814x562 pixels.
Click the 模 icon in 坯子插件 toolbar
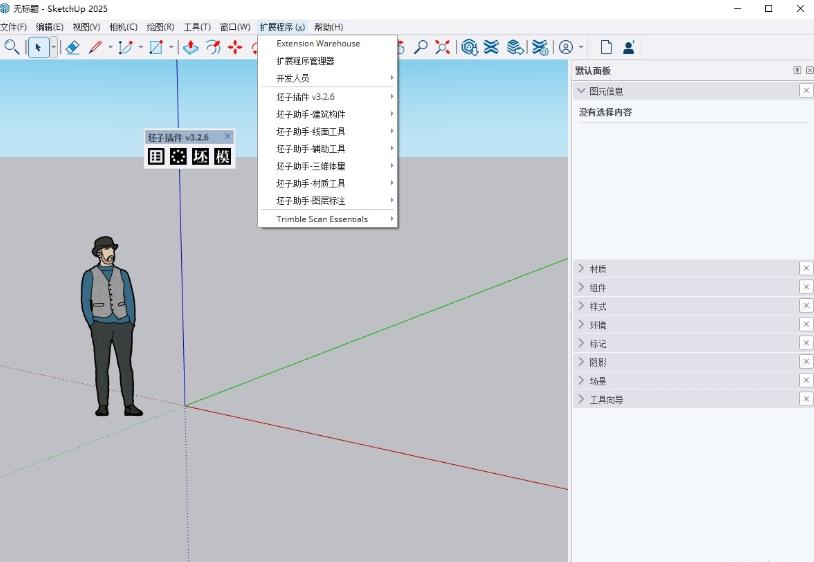223,156
